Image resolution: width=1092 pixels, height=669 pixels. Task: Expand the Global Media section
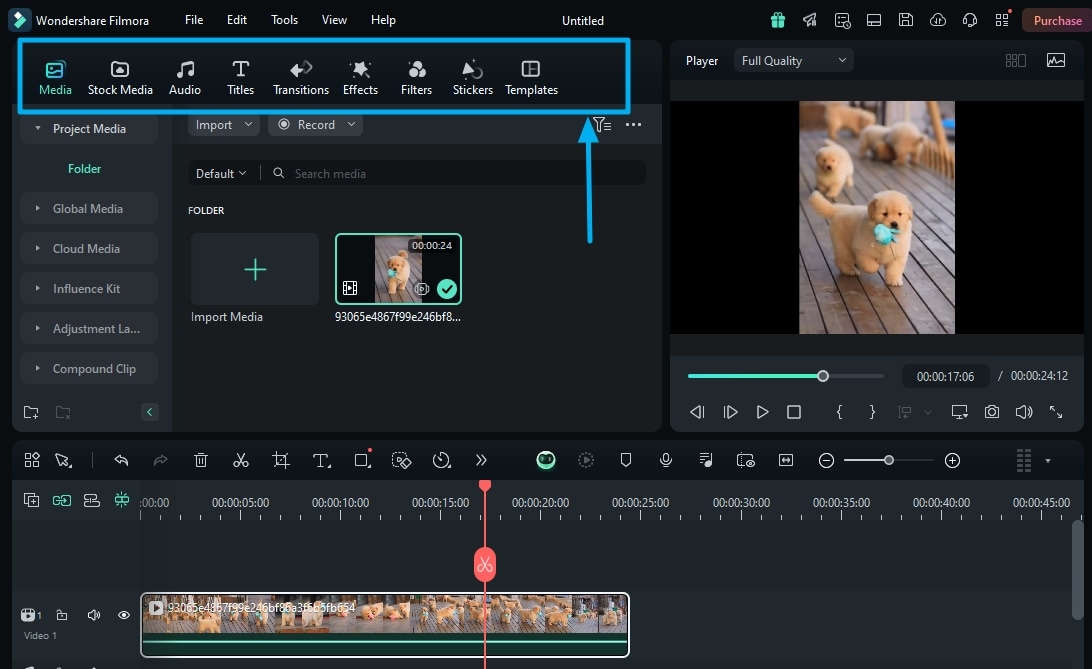click(x=88, y=209)
